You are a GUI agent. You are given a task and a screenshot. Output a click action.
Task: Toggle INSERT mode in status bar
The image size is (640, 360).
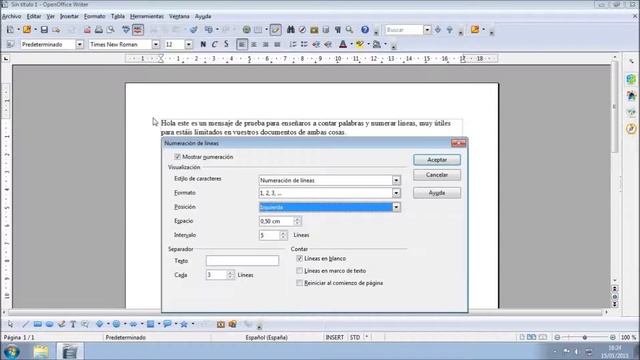pos(334,338)
